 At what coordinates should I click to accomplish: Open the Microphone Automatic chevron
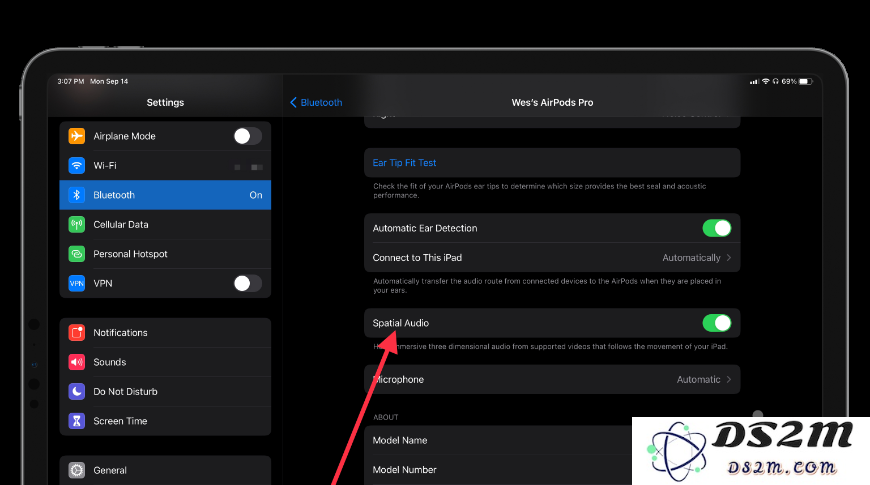click(729, 380)
